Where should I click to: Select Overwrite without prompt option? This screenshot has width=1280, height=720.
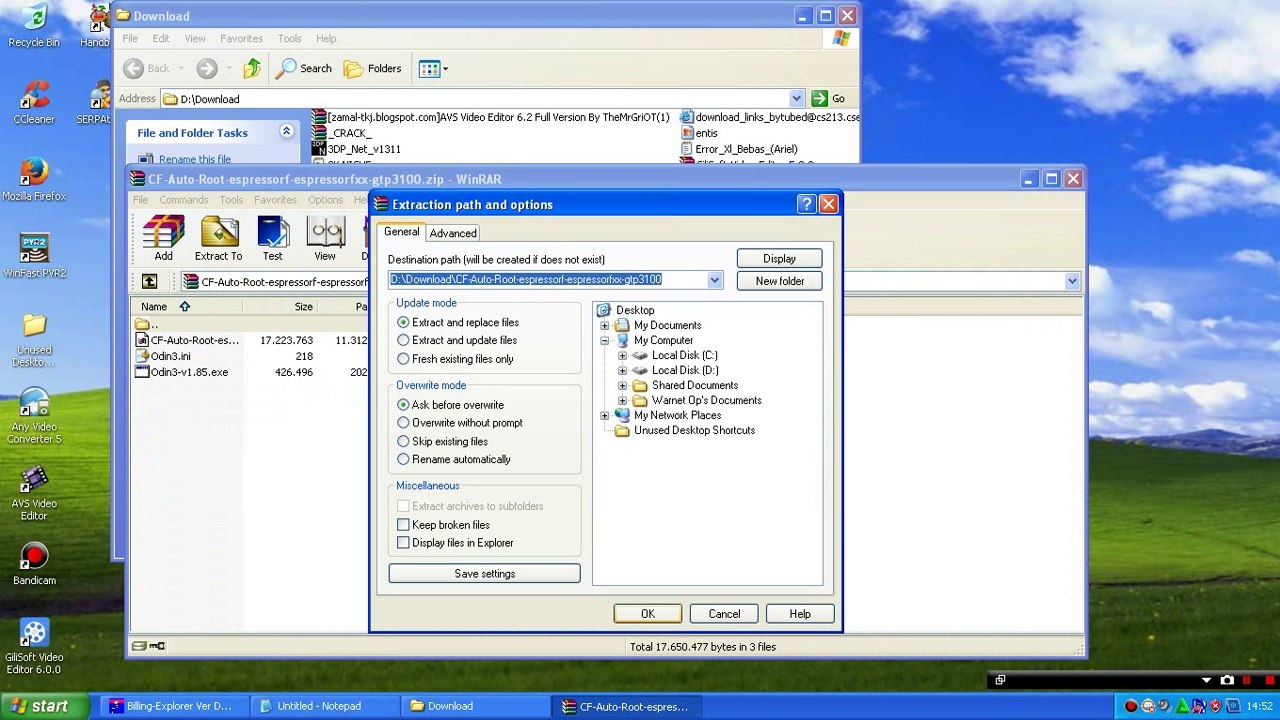460,423
